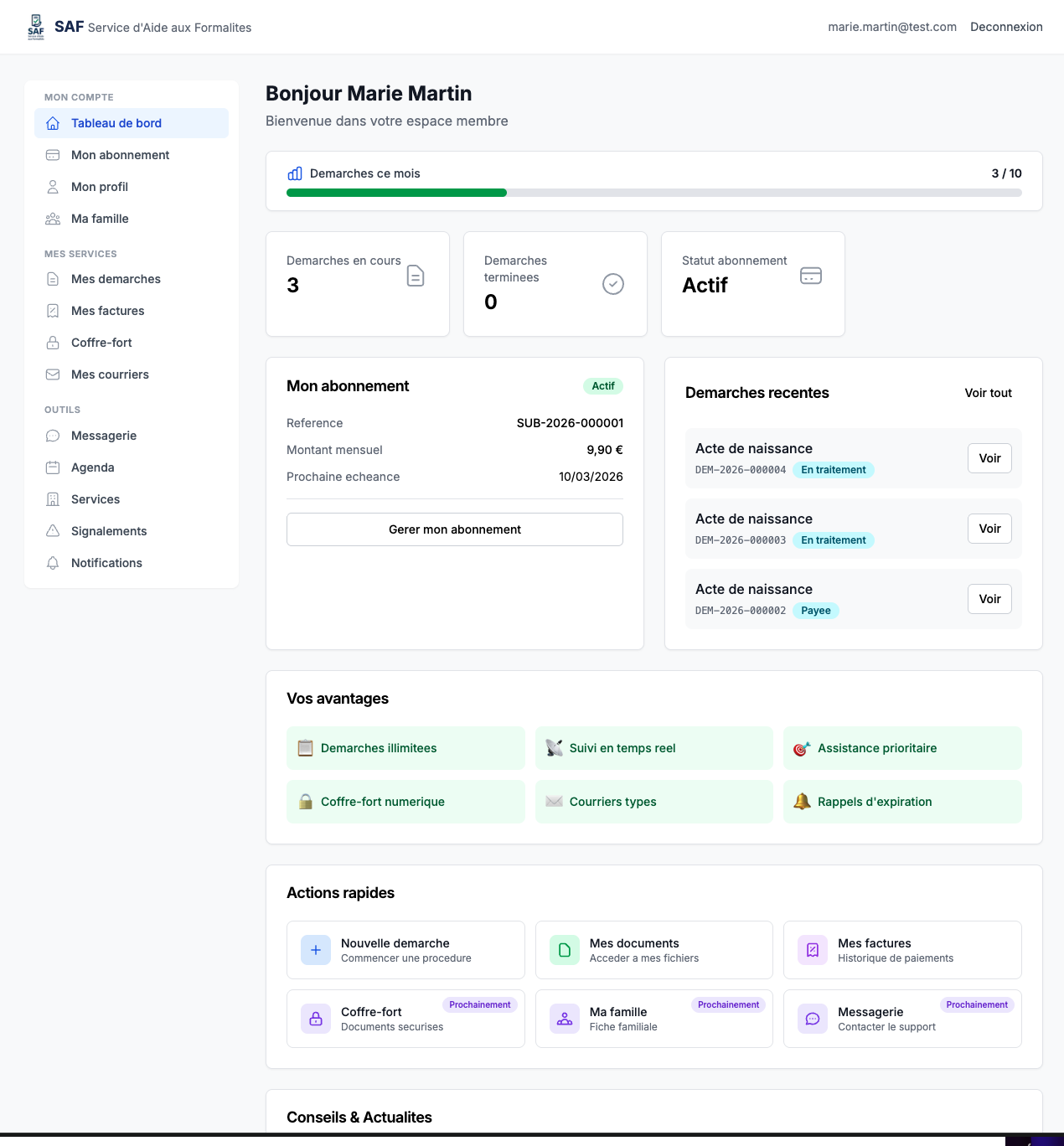Go to Mes demarches in sidebar
This screenshot has width=1064, height=1146.
click(x=116, y=279)
